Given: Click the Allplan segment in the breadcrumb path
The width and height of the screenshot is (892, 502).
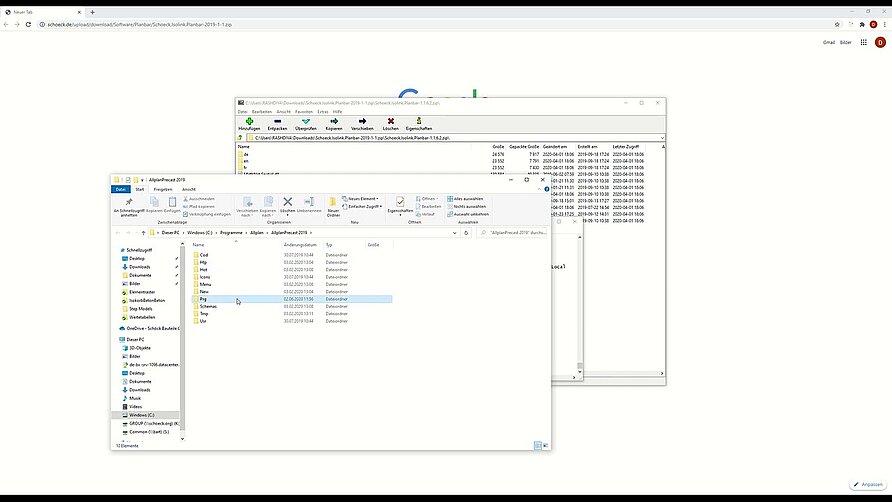Looking at the screenshot, I should click(x=257, y=232).
